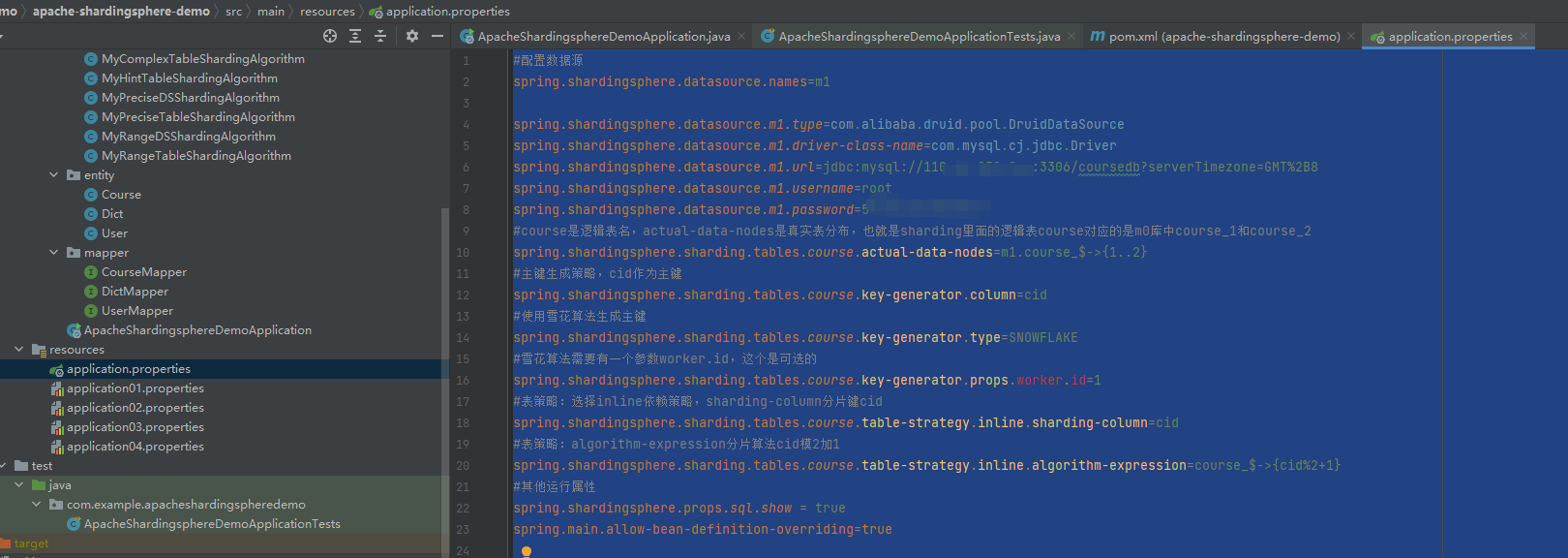Click the main breadcrumb
The width and height of the screenshot is (1568, 558).
tap(271, 12)
